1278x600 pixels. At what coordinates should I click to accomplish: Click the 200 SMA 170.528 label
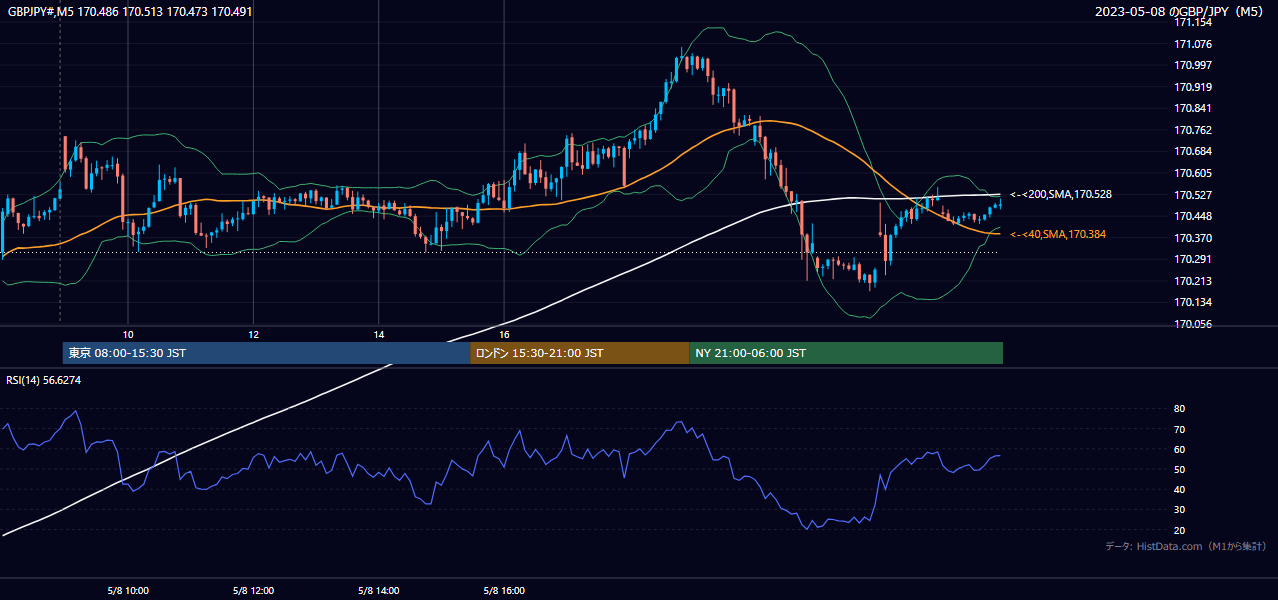point(1061,194)
